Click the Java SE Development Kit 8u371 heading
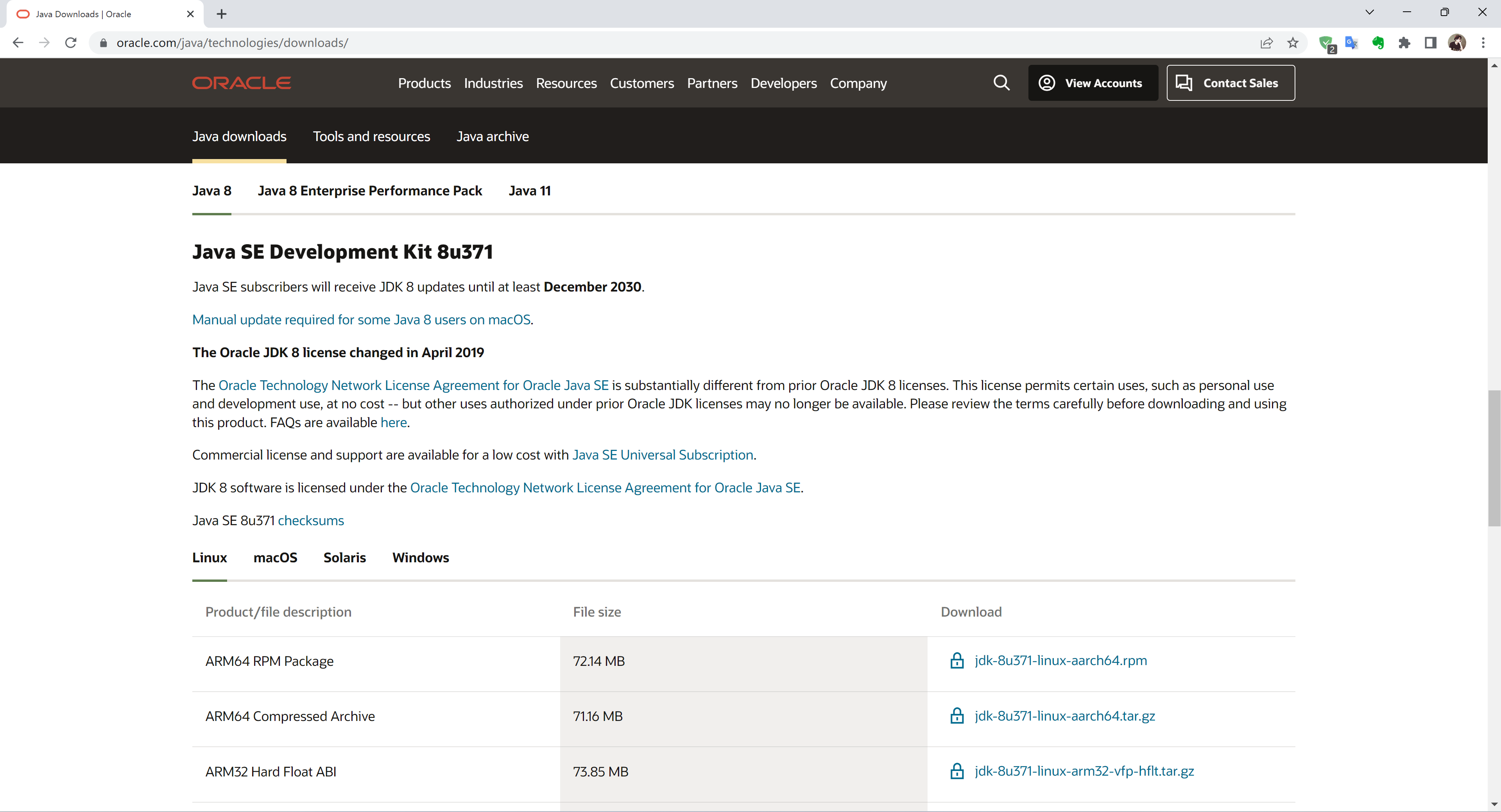The image size is (1501, 812). (343, 252)
